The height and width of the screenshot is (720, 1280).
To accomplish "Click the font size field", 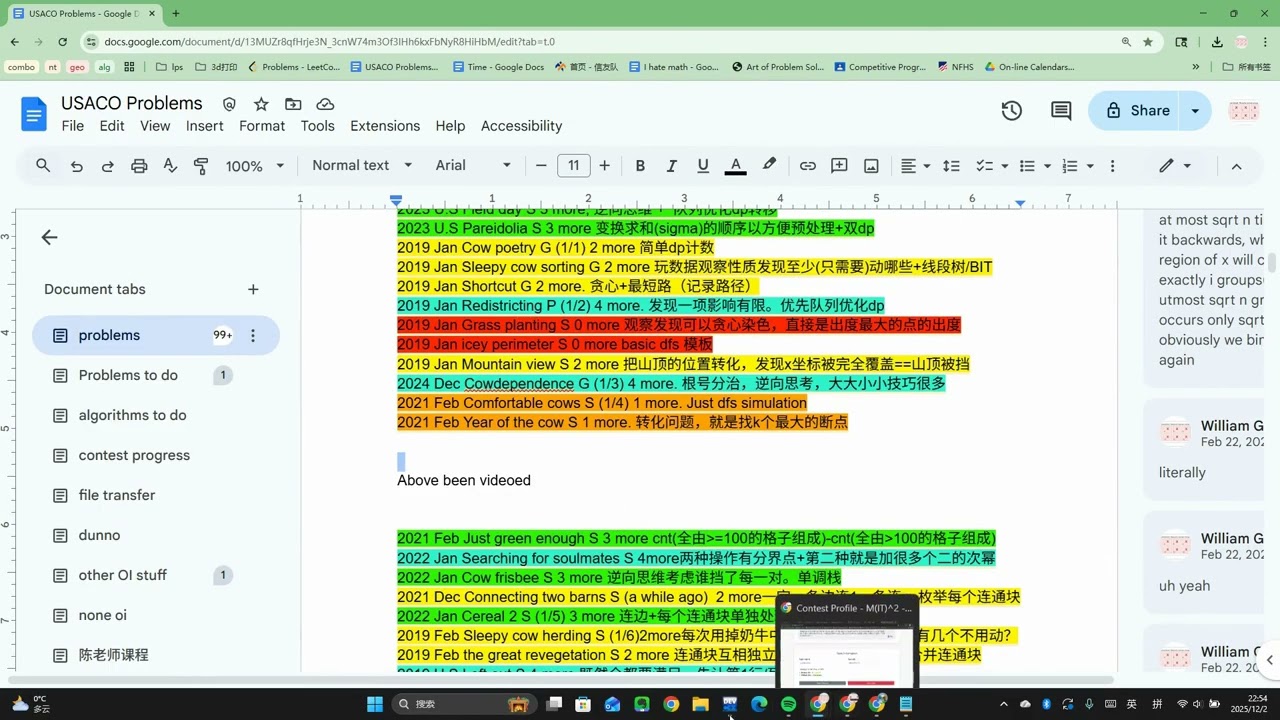I will pos(573,166).
